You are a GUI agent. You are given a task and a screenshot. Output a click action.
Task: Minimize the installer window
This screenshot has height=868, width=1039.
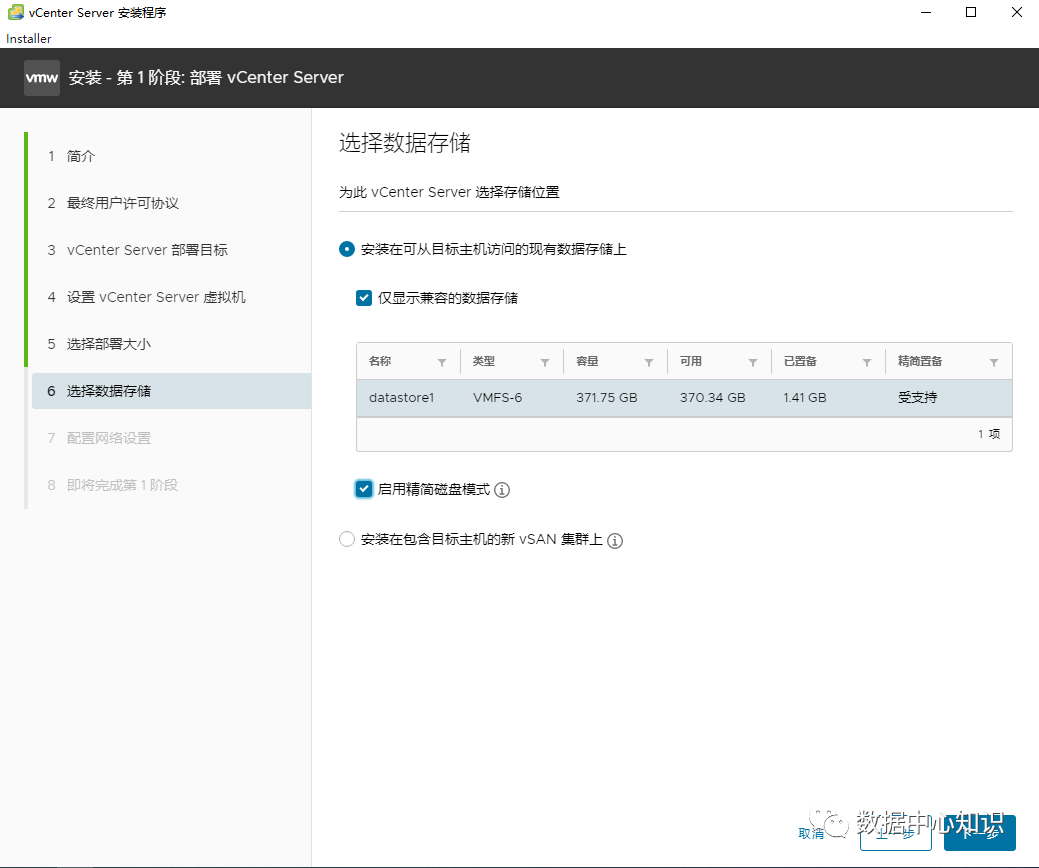point(926,12)
